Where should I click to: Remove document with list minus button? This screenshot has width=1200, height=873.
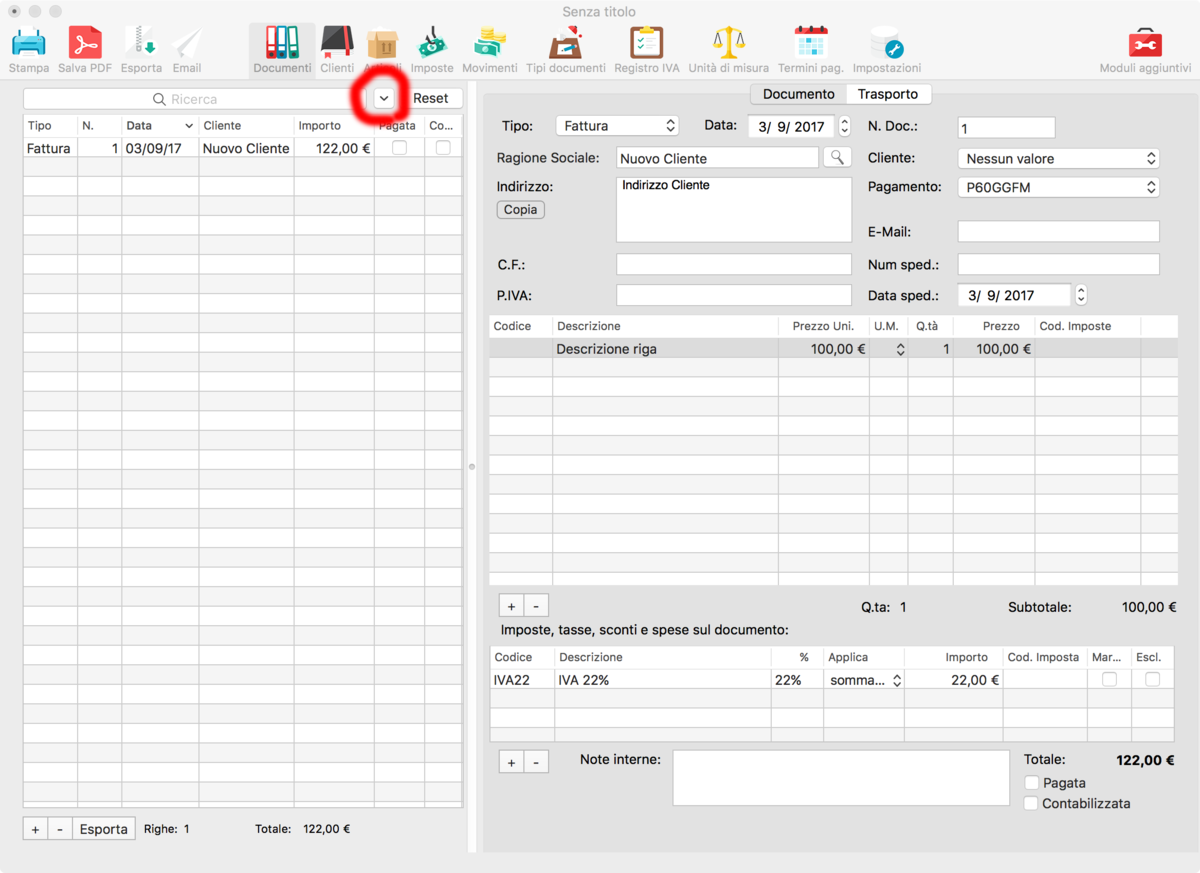click(60, 829)
